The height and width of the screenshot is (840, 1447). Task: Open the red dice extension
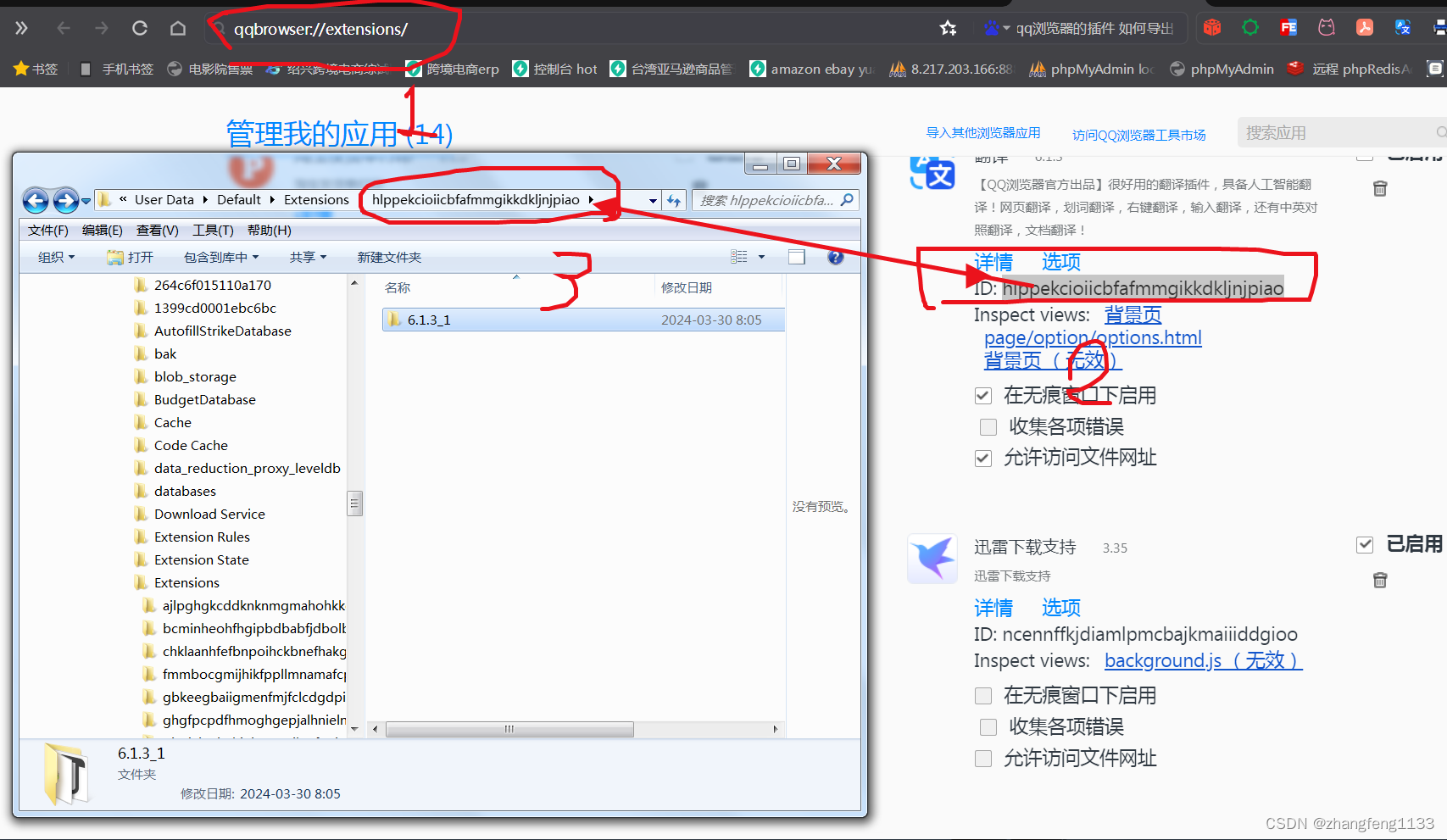1212,28
